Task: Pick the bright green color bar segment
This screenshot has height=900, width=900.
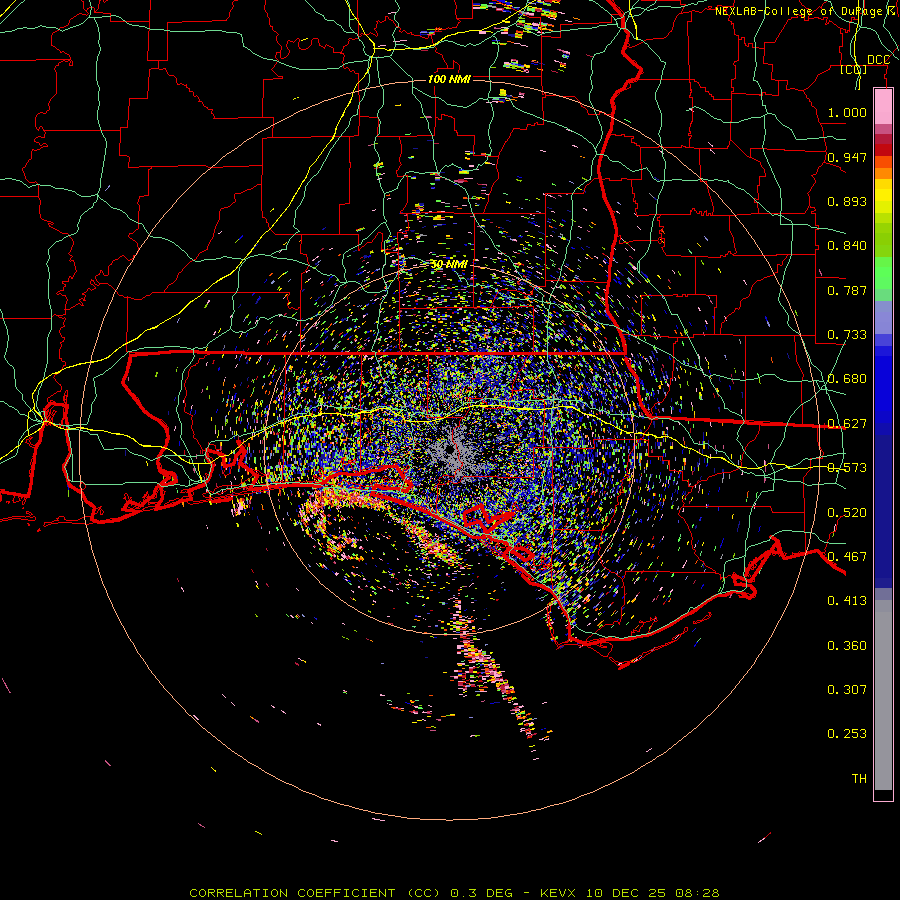Action: [x=883, y=273]
